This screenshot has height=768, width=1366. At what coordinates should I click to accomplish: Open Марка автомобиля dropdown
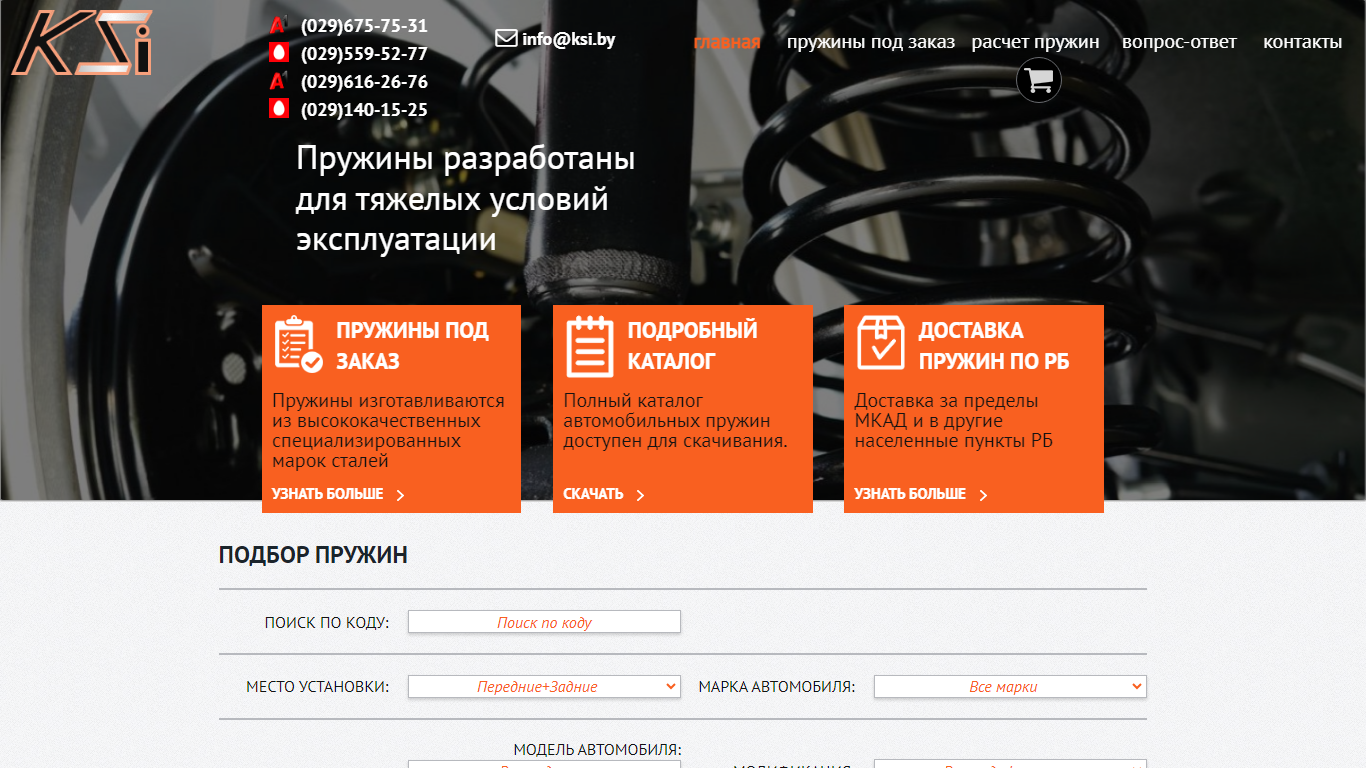[x=1010, y=687]
